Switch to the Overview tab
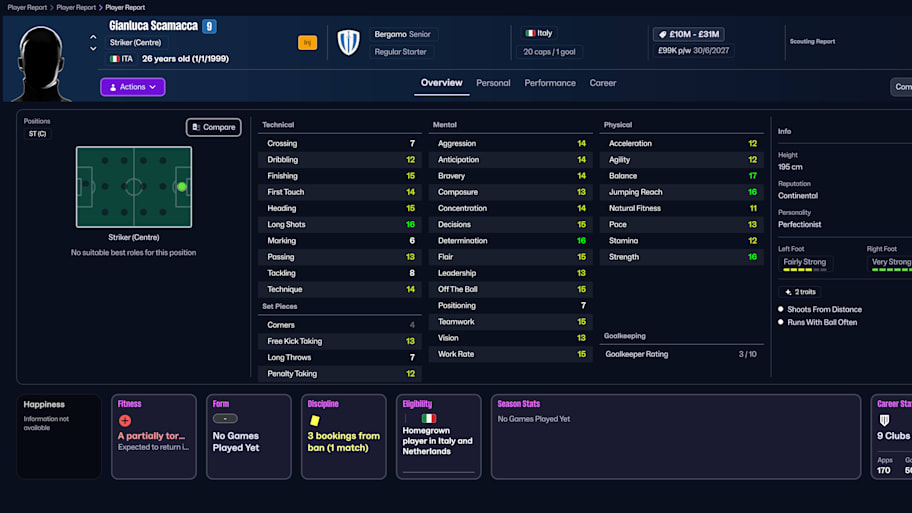The width and height of the screenshot is (912, 513). click(x=441, y=83)
